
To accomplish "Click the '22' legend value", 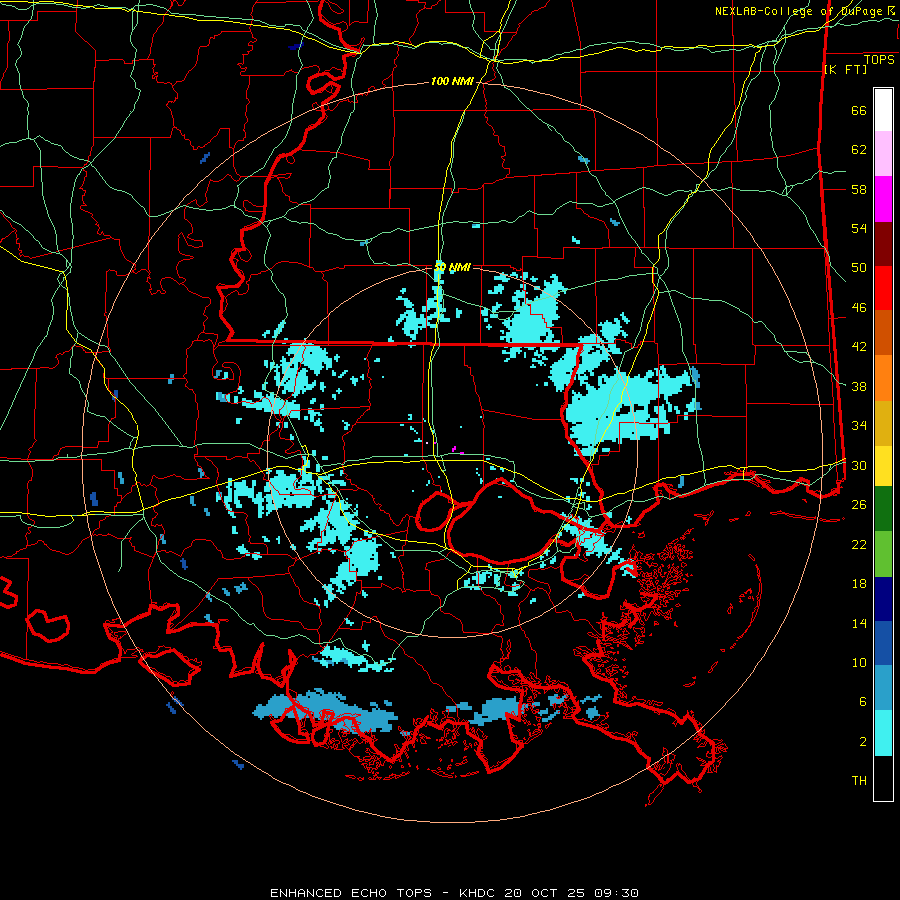I will tap(859, 544).
